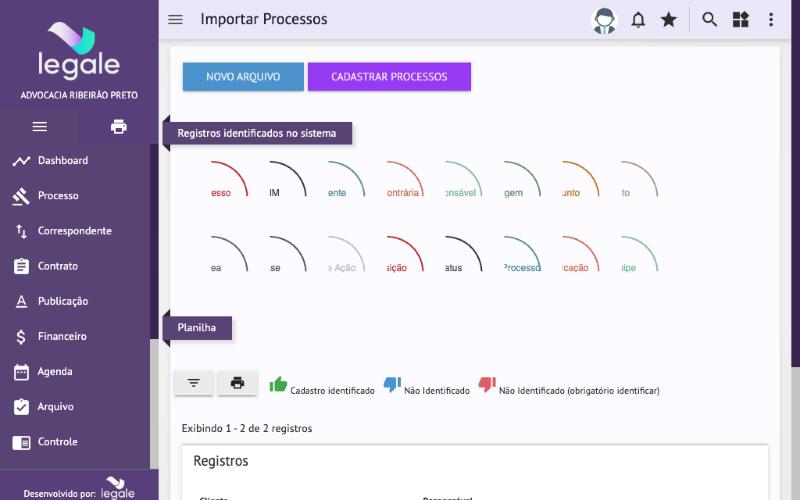The width and height of the screenshot is (800, 500).
Task: Click blue thumbs-down Não Identificado icon
Action: pos(392,384)
